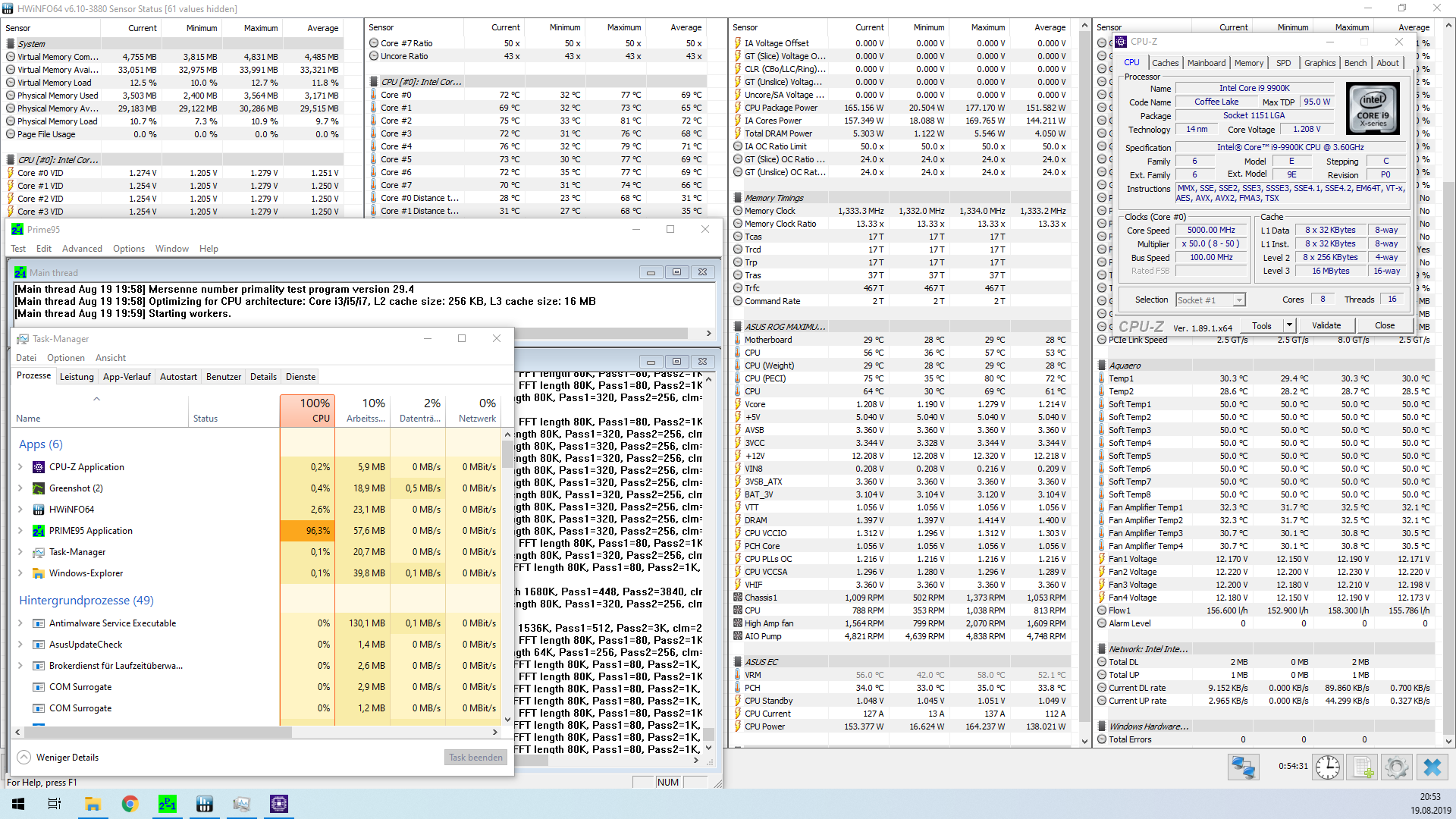Switch to Leistung tab in Task-Manager
Viewport: 1456px width, 819px height.
point(77,377)
